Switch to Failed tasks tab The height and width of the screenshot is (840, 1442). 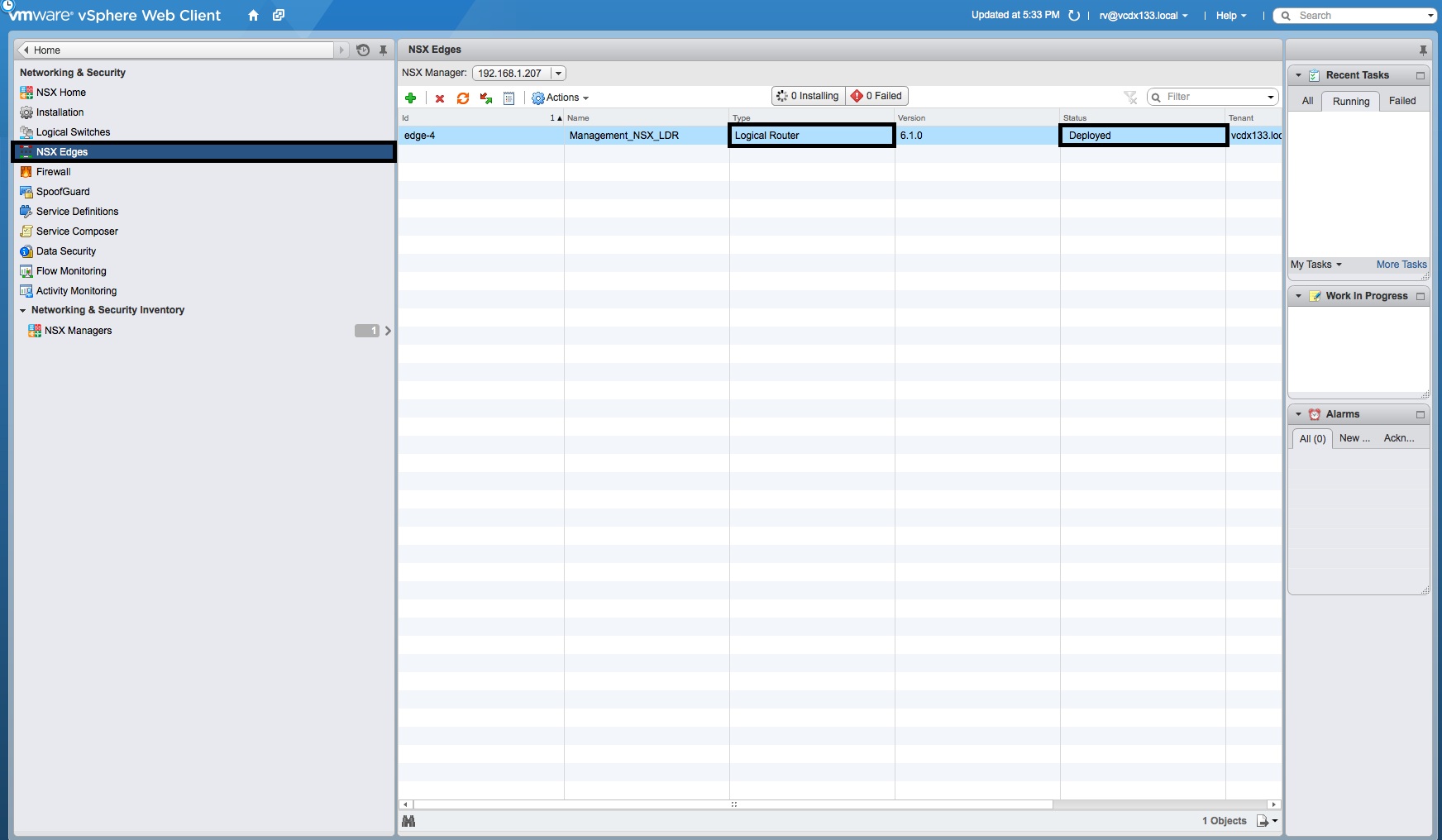pyautogui.click(x=1401, y=101)
